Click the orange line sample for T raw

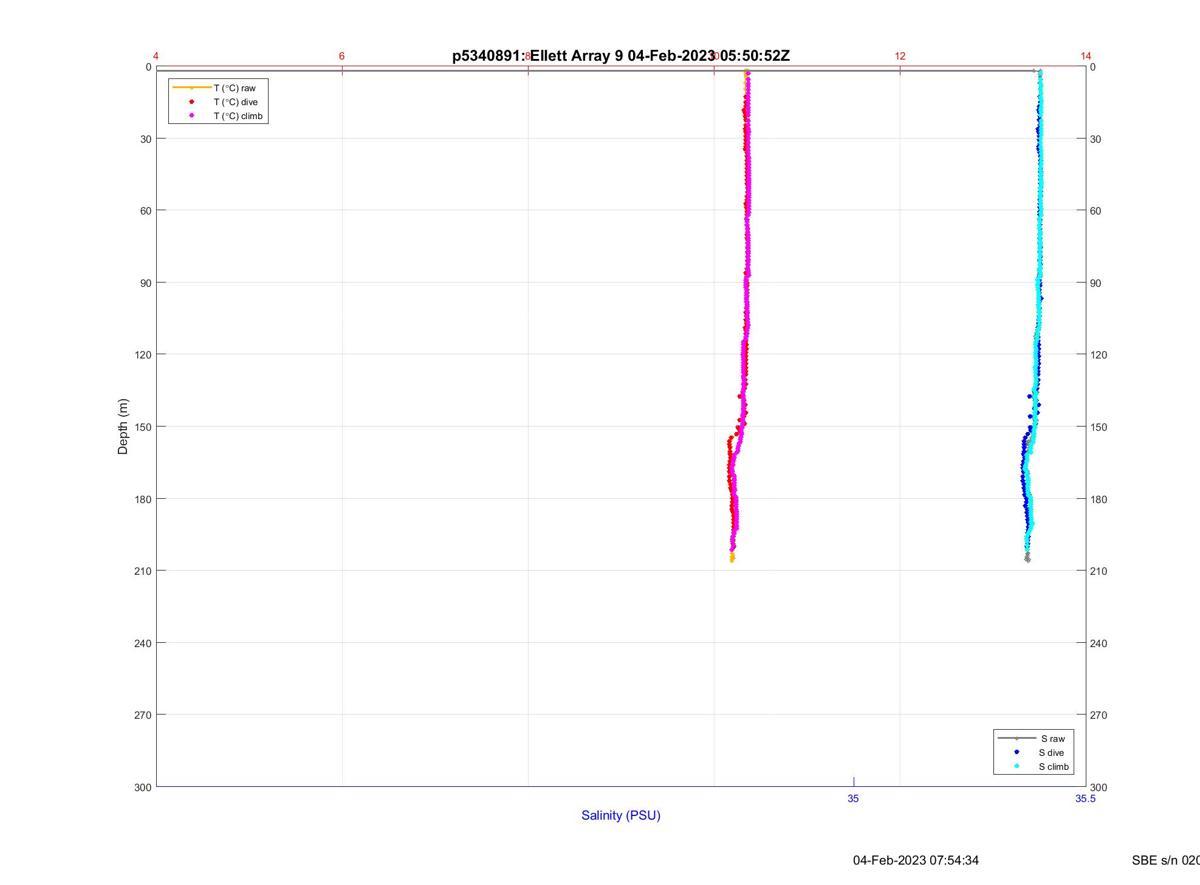point(191,88)
